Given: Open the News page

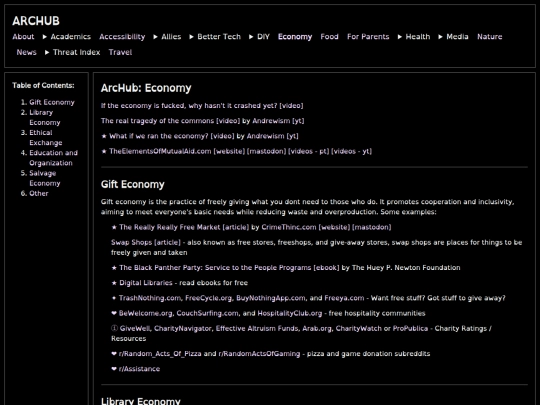Looking at the screenshot, I should click(27, 52).
